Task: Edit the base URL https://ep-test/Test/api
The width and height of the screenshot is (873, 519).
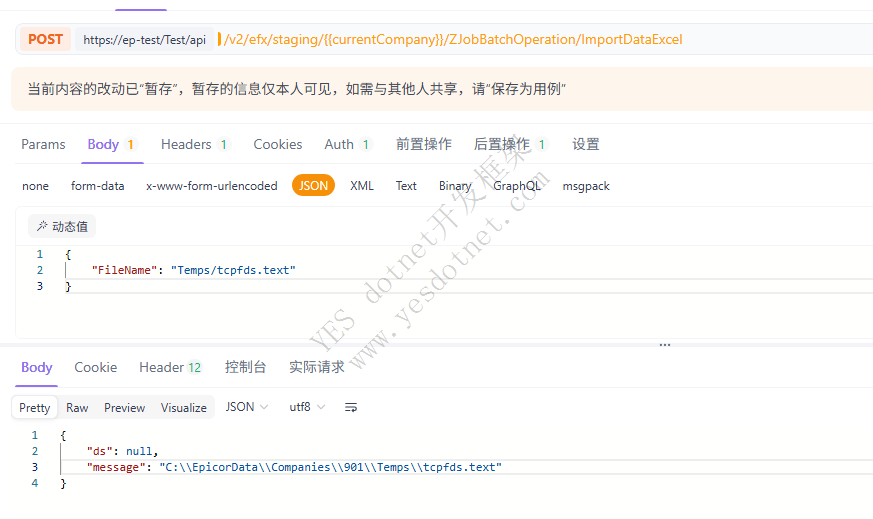Action: point(144,40)
